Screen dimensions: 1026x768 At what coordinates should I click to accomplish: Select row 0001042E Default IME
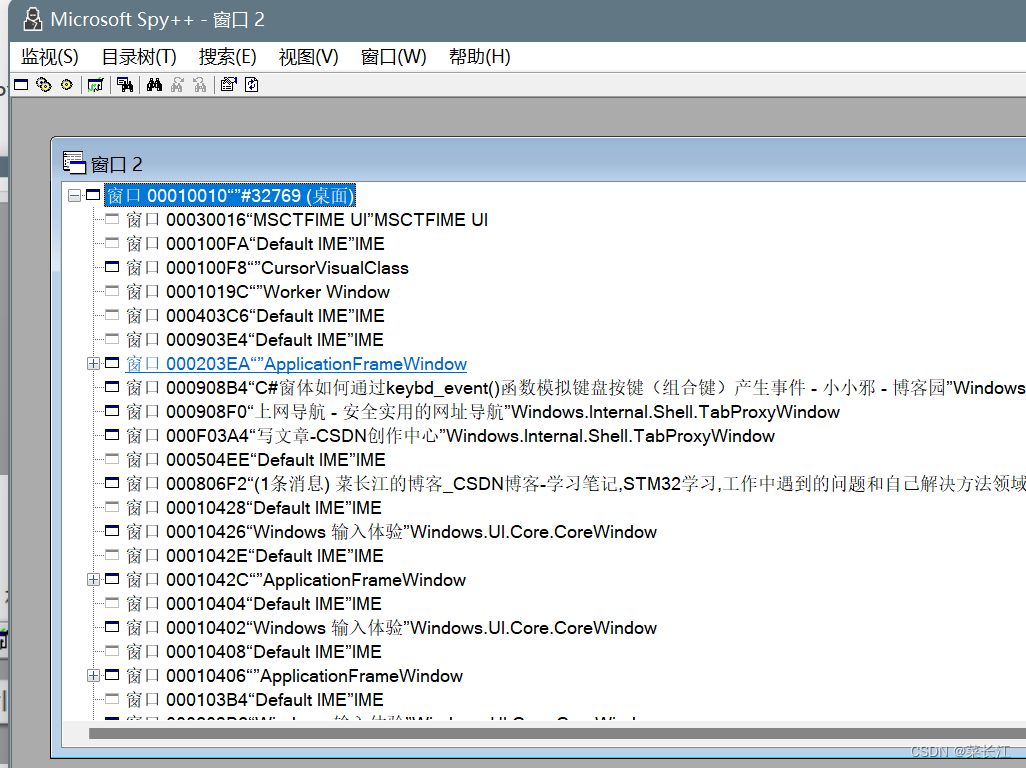[255, 555]
